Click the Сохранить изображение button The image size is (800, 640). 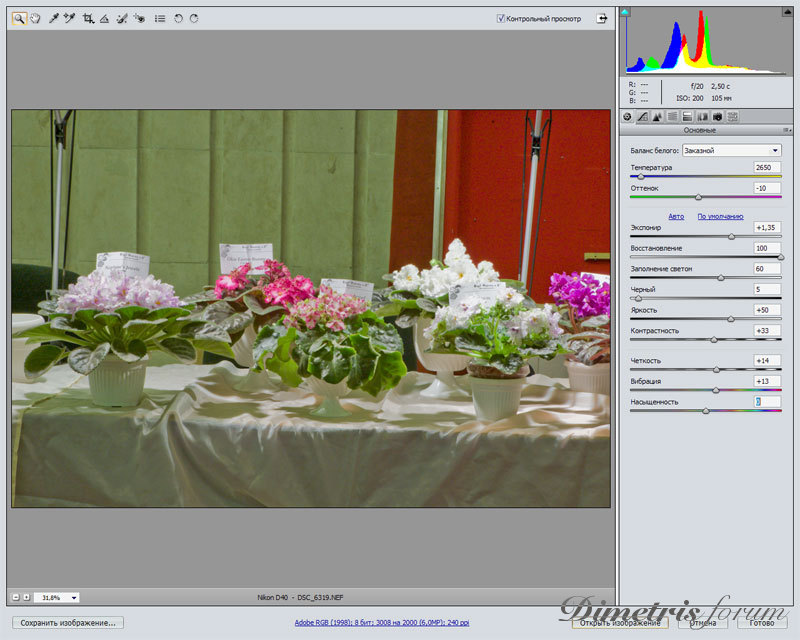pyautogui.click(x=67, y=623)
